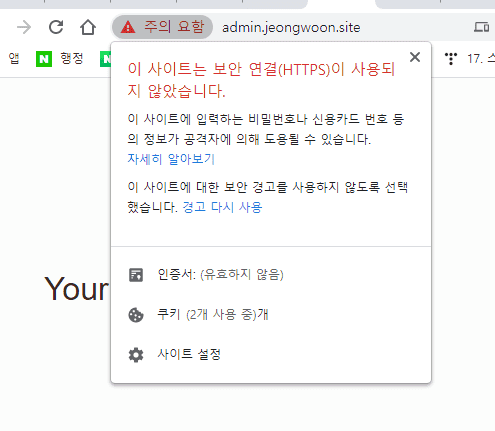The height and width of the screenshot is (431, 495).
Task: Open 사이트 설정 entry
Action: coord(271,355)
